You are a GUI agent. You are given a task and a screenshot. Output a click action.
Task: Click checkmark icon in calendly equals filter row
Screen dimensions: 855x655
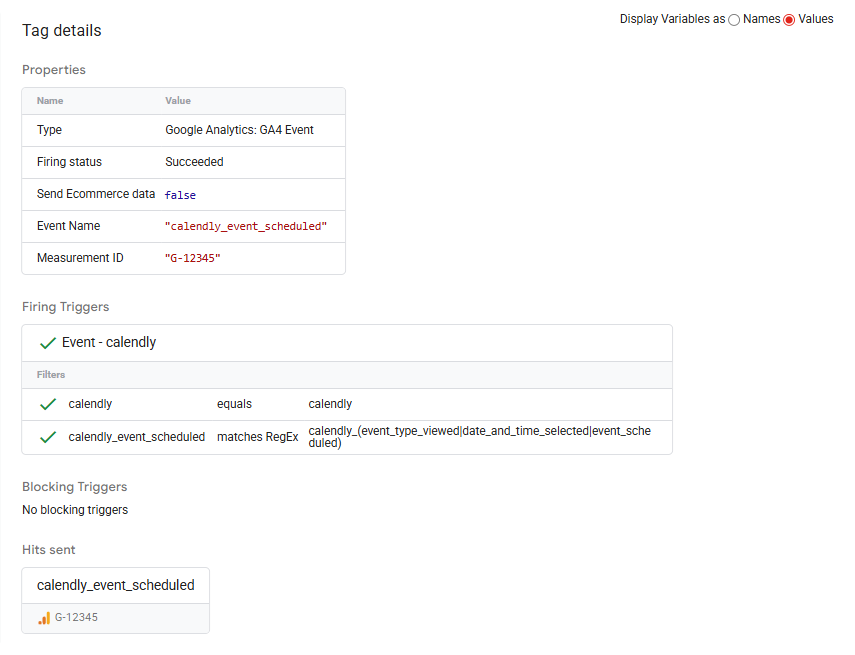47,405
